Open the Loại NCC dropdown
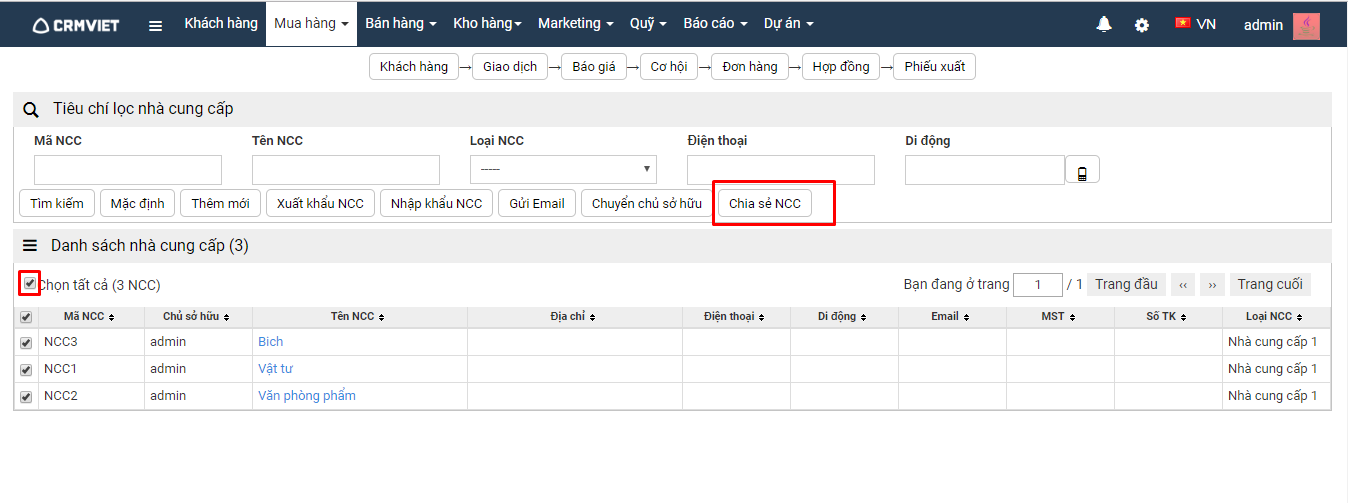The height and width of the screenshot is (503, 1348). coord(563,169)
